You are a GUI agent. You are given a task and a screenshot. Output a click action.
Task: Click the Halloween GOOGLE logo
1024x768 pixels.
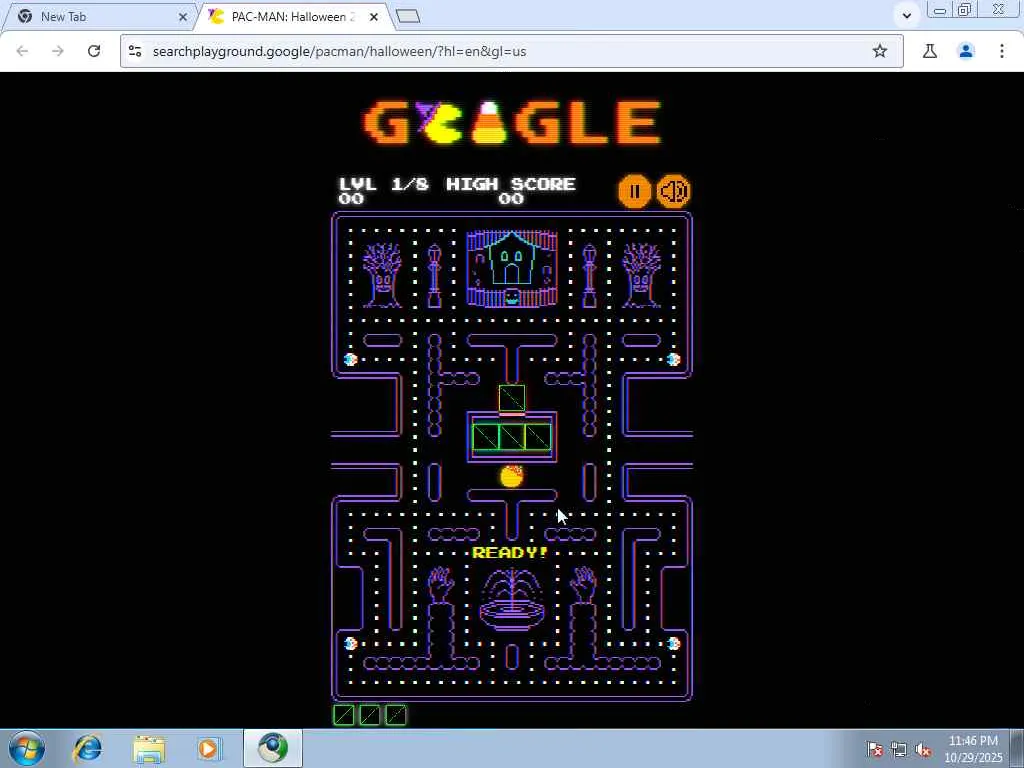click(513, 122)
